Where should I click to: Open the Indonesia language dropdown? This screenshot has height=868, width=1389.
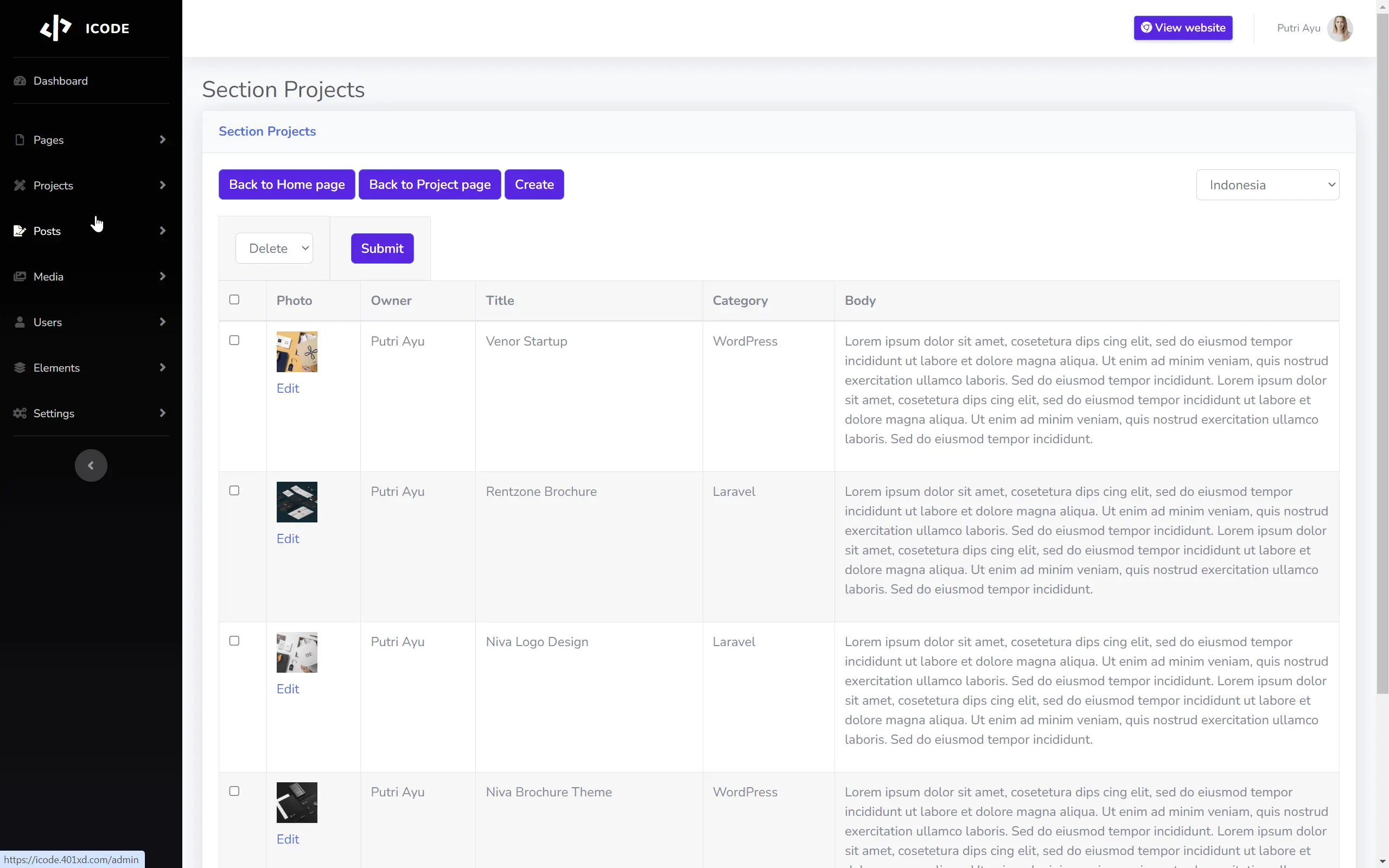pyautogui.click(x=1267, y=185)
